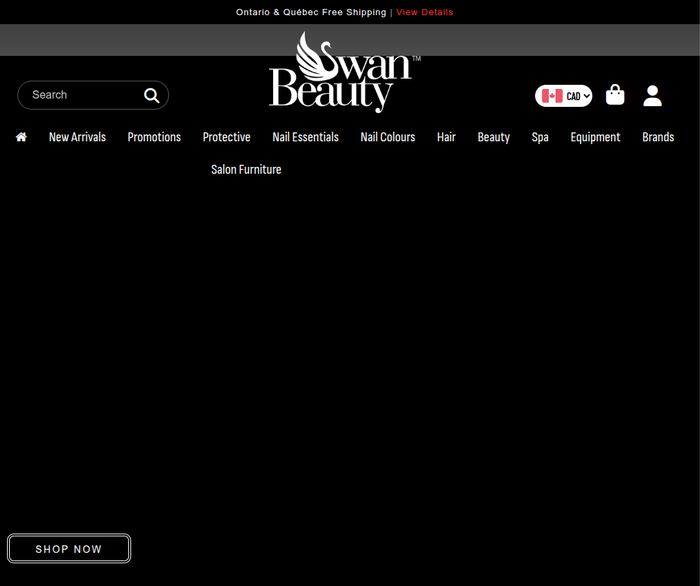This screenshot has height=586, width=700.
Task: Select the Nail Colours menu item
Action: pyautogui.click(x=388, y=137)
